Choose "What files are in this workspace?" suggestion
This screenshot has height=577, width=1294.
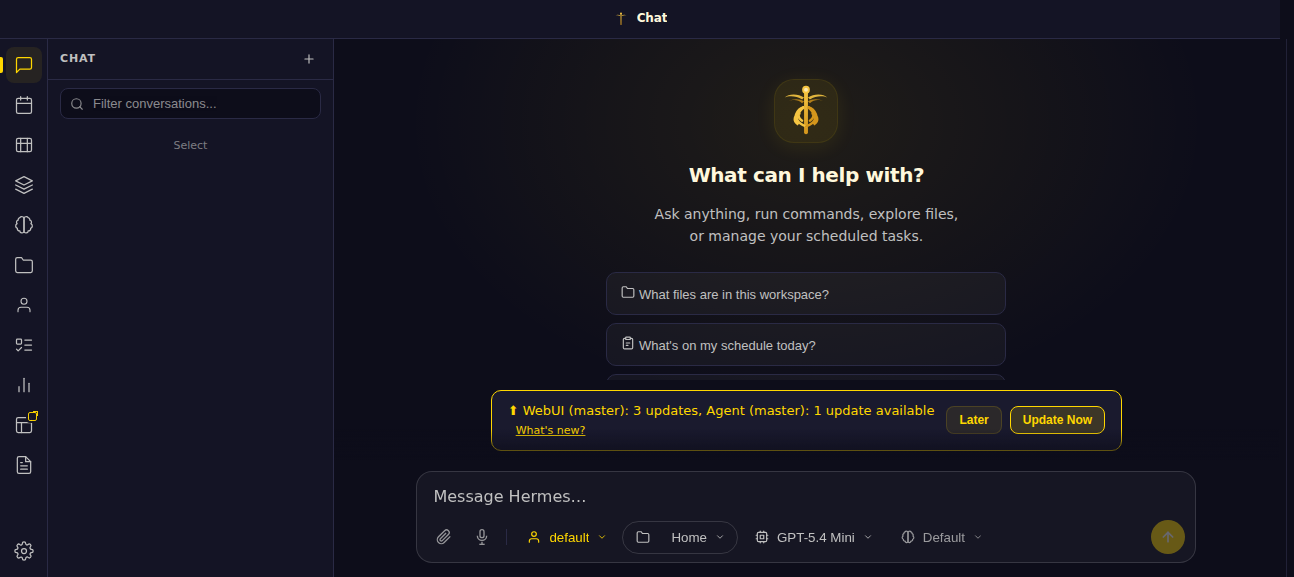point(806,294)
